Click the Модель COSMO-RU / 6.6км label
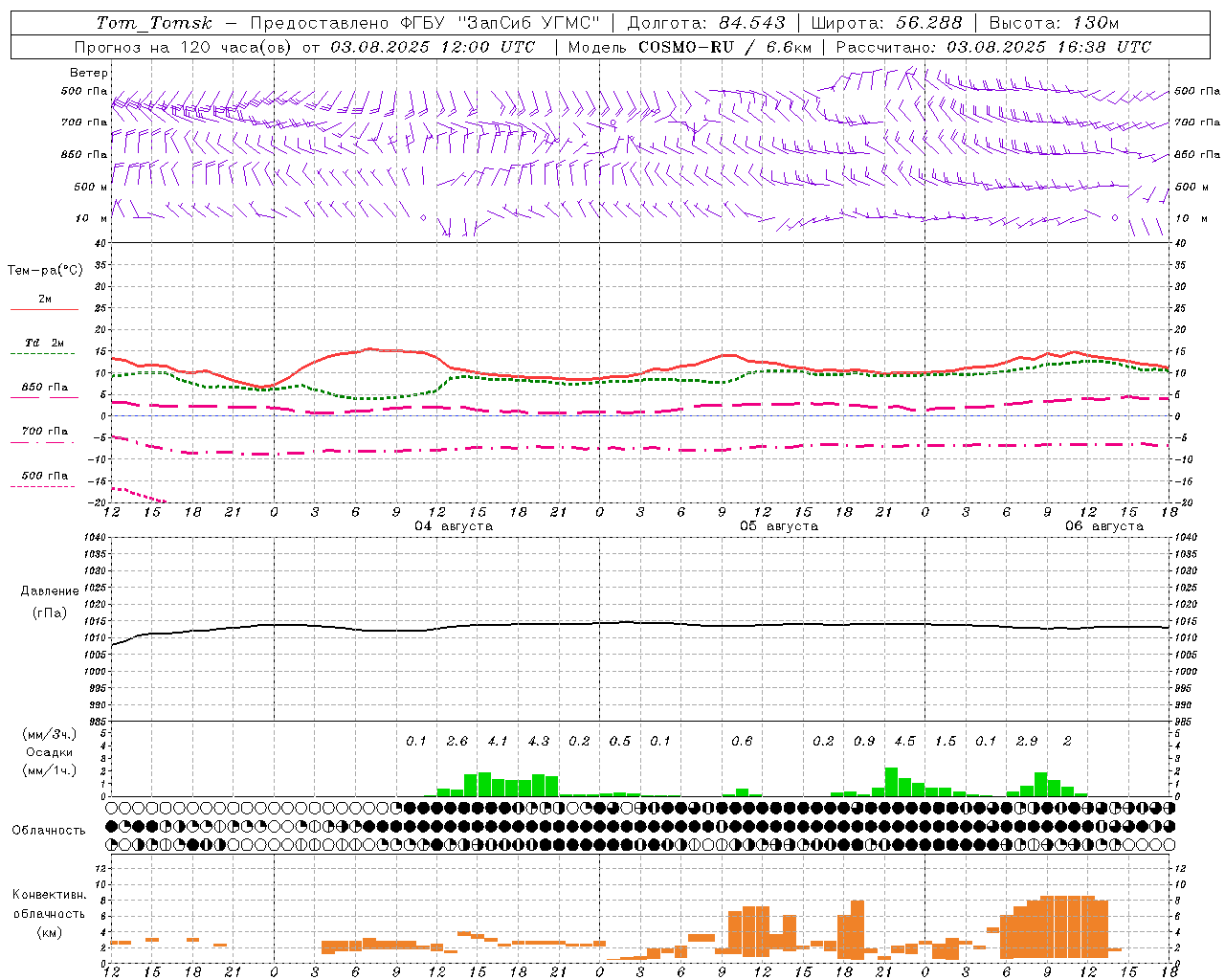Viewport: 1225px width, 980px height. point(690,47)
